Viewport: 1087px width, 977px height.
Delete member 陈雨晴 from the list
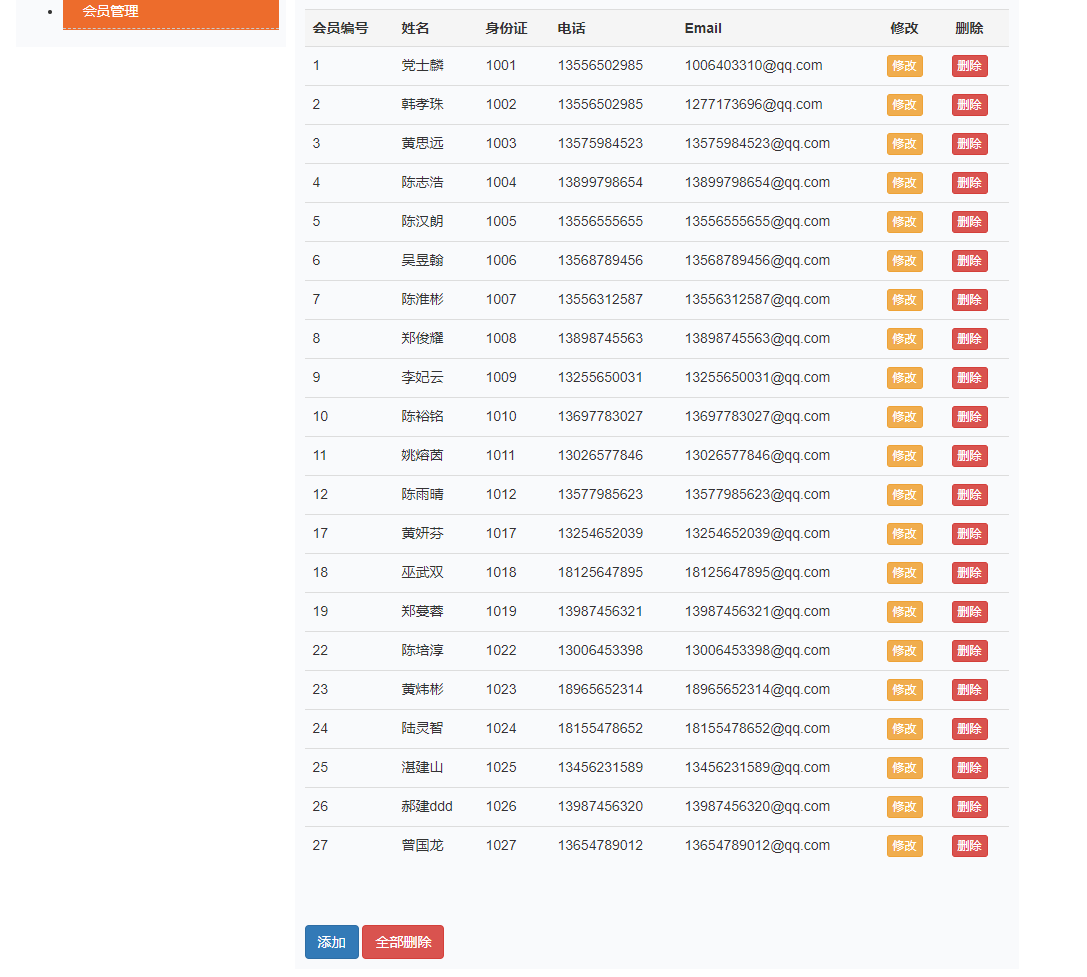[969, 494]
